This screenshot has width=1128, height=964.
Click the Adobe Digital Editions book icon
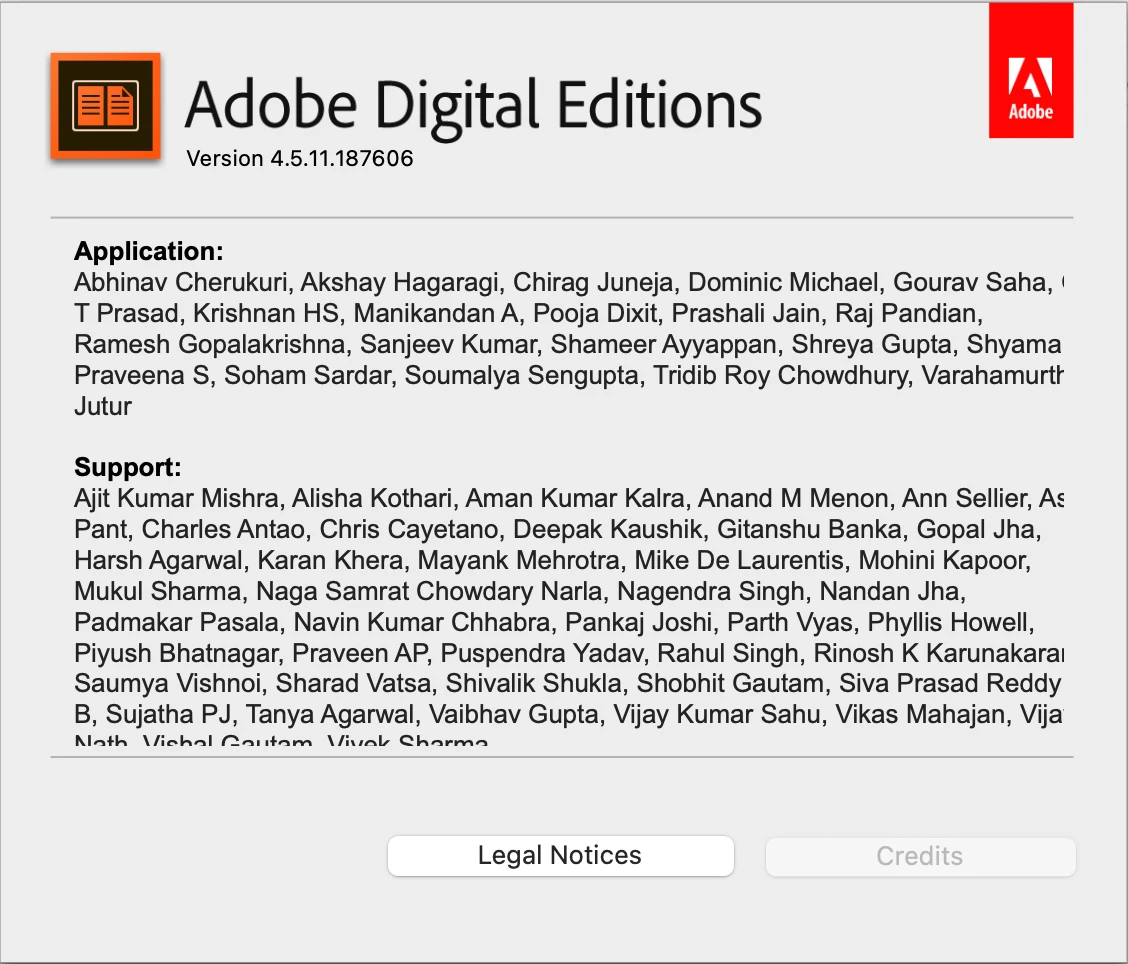click(x=105, y=106)
